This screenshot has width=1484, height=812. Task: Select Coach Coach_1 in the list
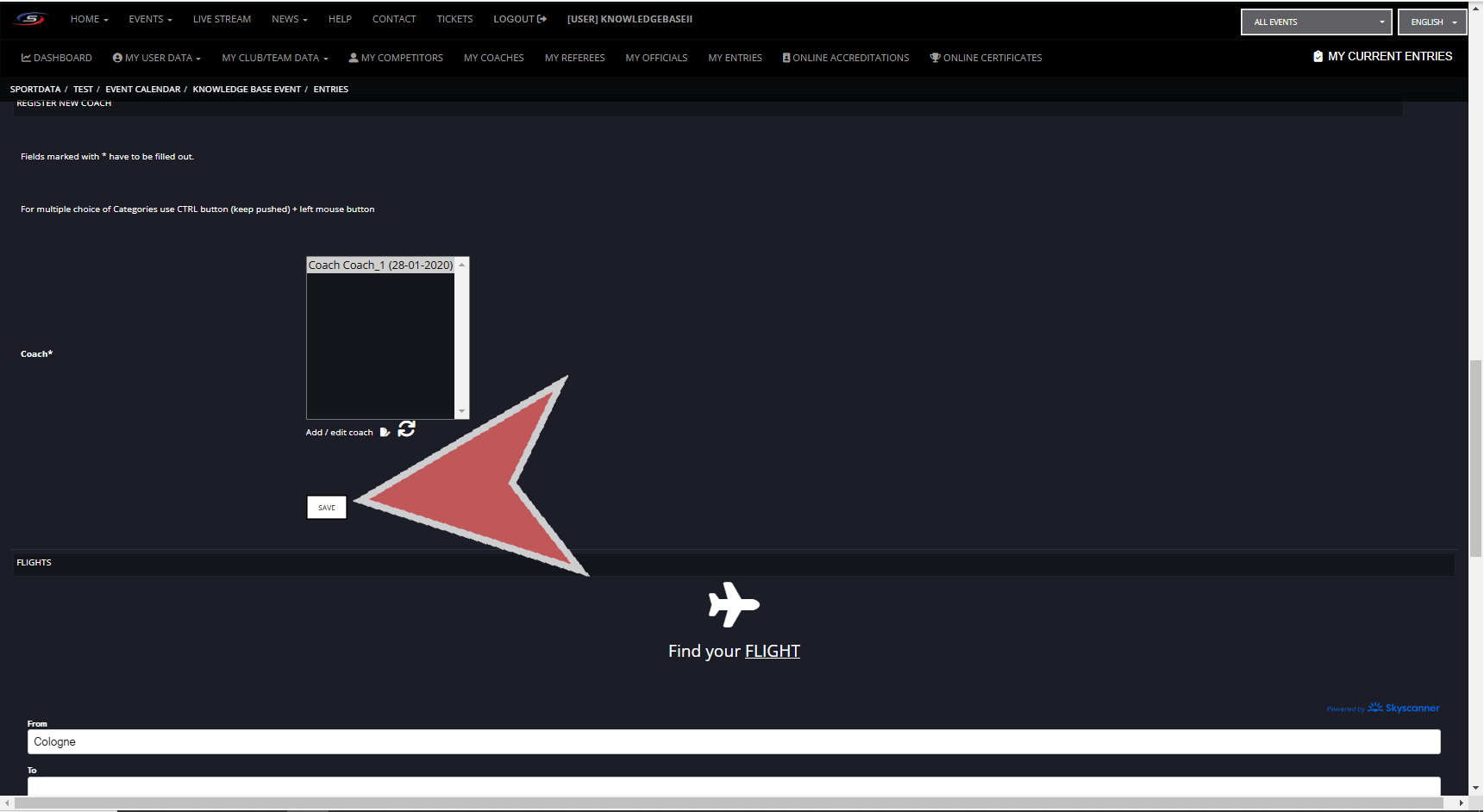point(380,265)
